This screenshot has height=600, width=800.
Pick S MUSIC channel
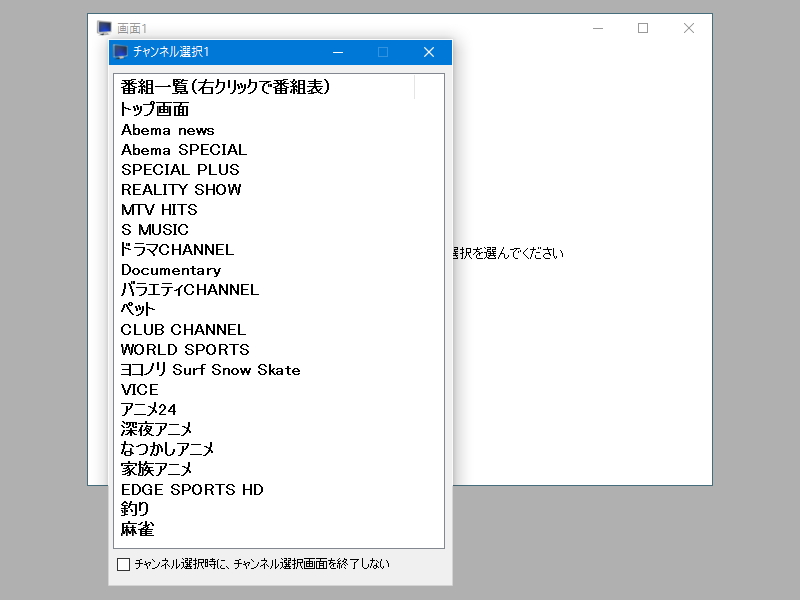[x=155, y=230]
